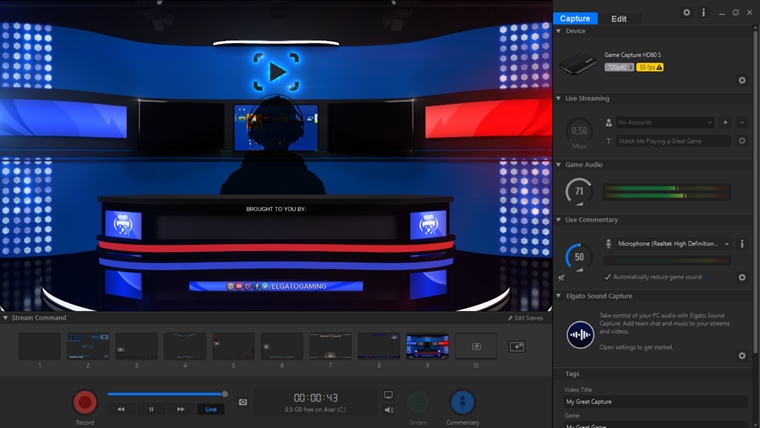
Task: Click the Game Audio level meter
Action: coord(667,192)
